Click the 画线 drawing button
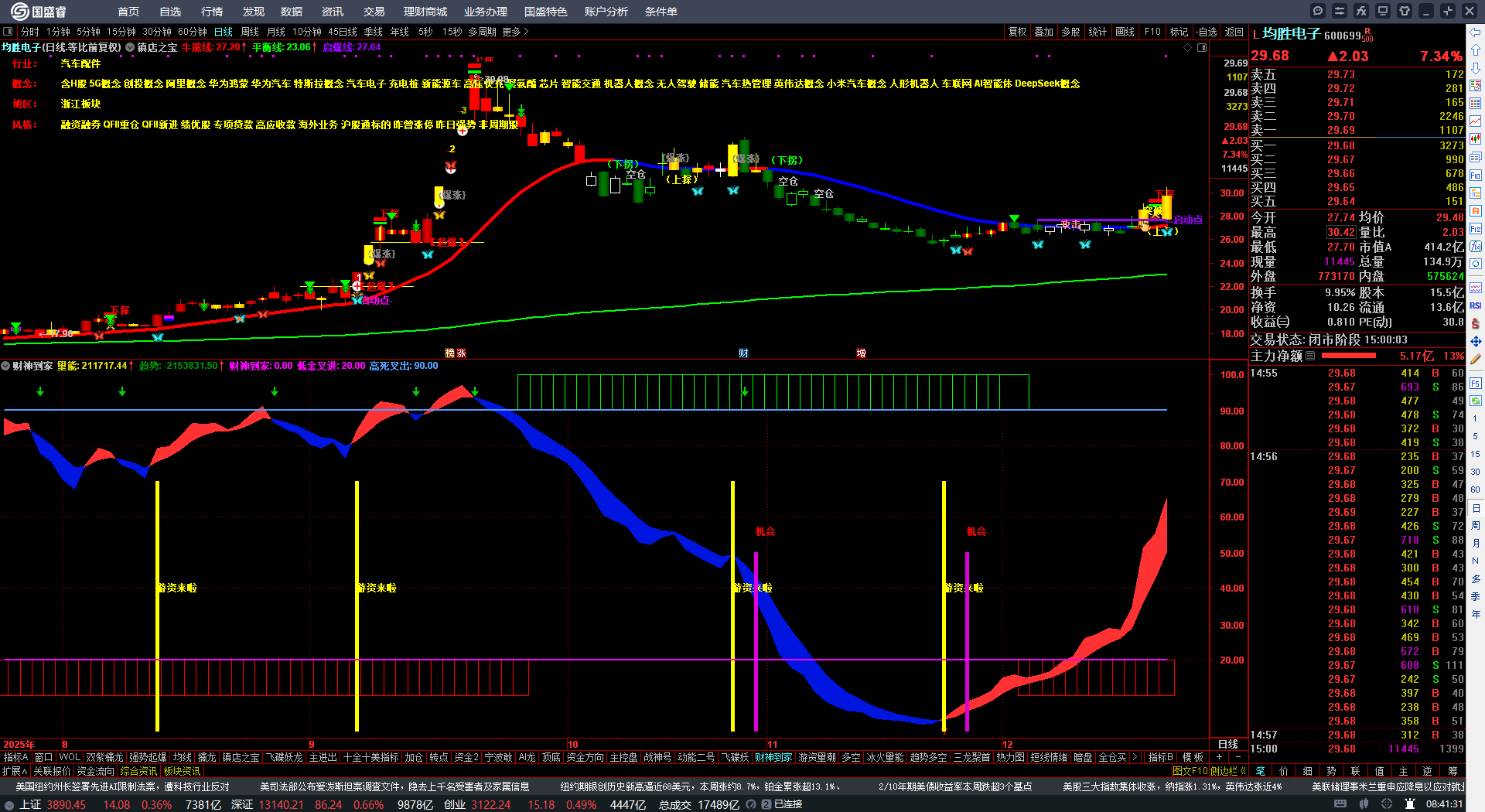 pyautogui.click(x=1125, y=32)
